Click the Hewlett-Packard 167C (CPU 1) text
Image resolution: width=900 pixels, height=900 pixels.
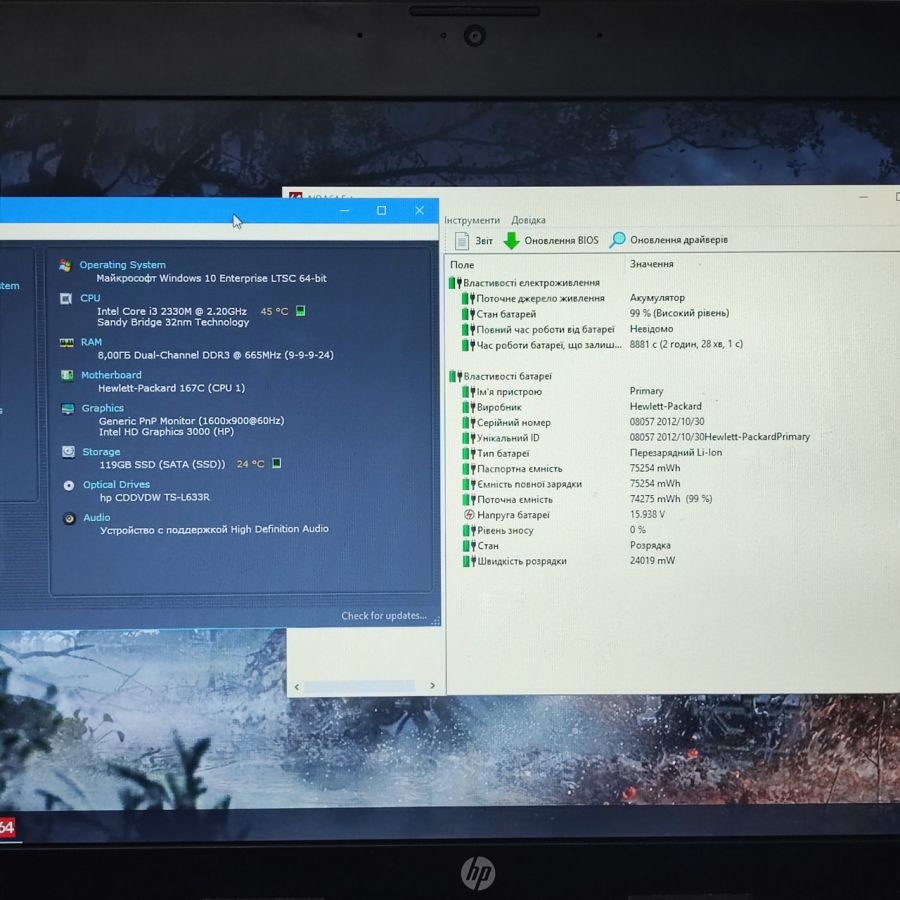[171, 388]
